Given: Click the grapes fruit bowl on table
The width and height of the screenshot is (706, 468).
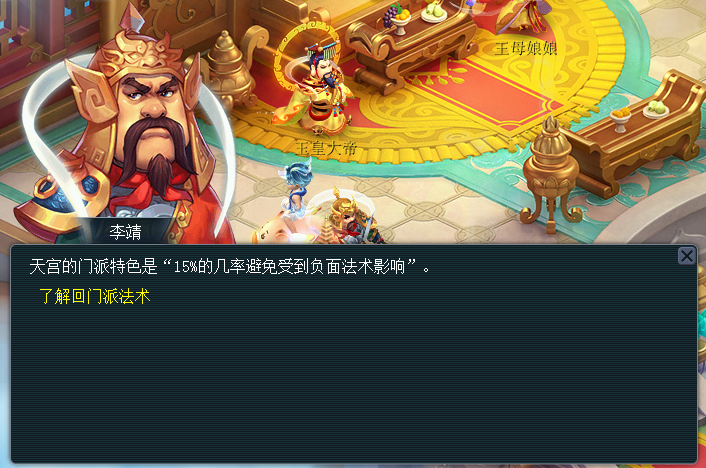Looking at the screenshot, I should [397, 19].
